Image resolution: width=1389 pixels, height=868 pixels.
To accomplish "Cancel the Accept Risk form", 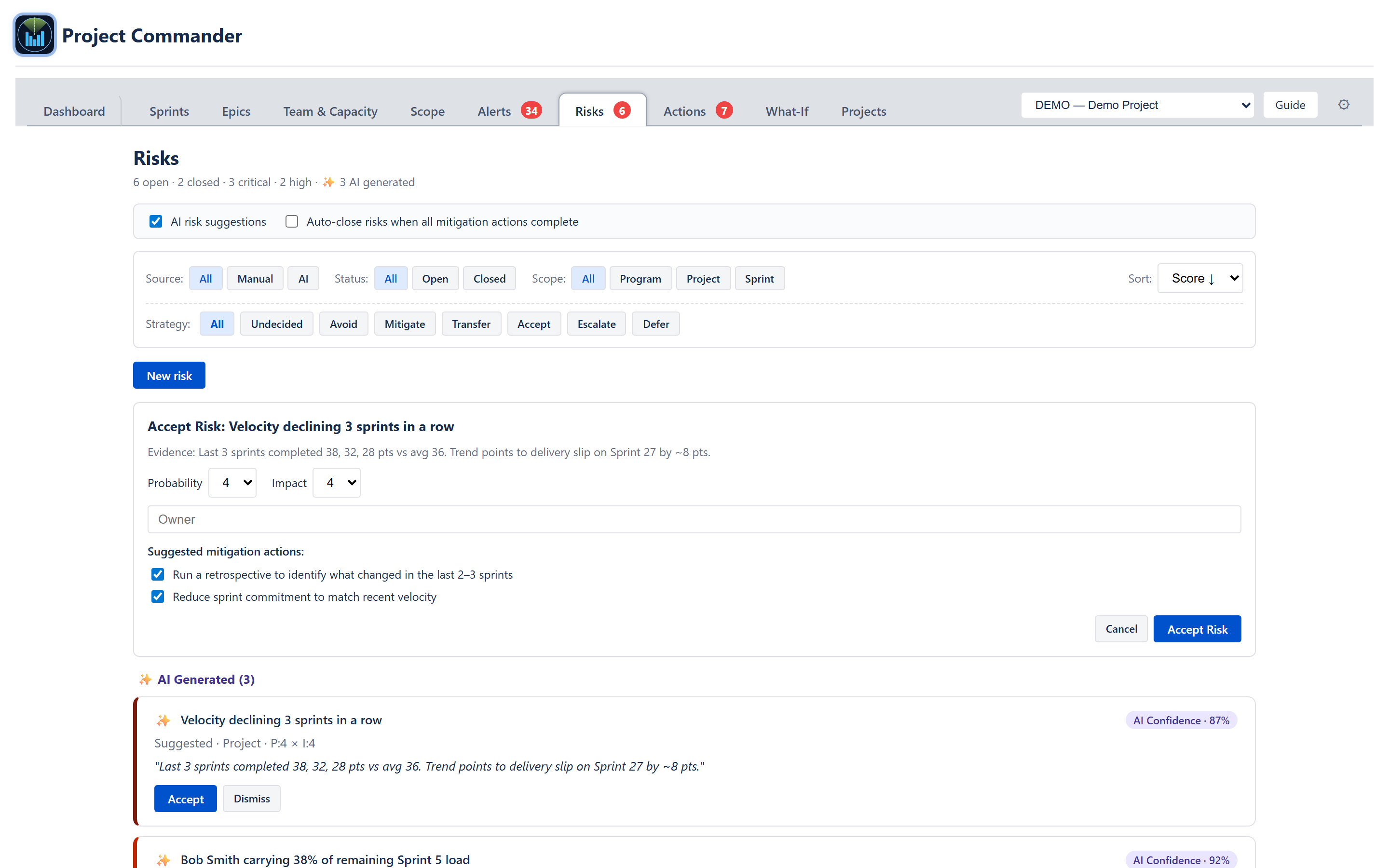I will coord(1120,629).
